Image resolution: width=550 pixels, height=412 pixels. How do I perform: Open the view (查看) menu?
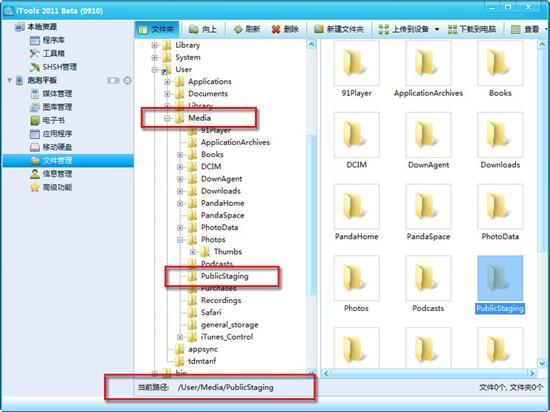525,29
